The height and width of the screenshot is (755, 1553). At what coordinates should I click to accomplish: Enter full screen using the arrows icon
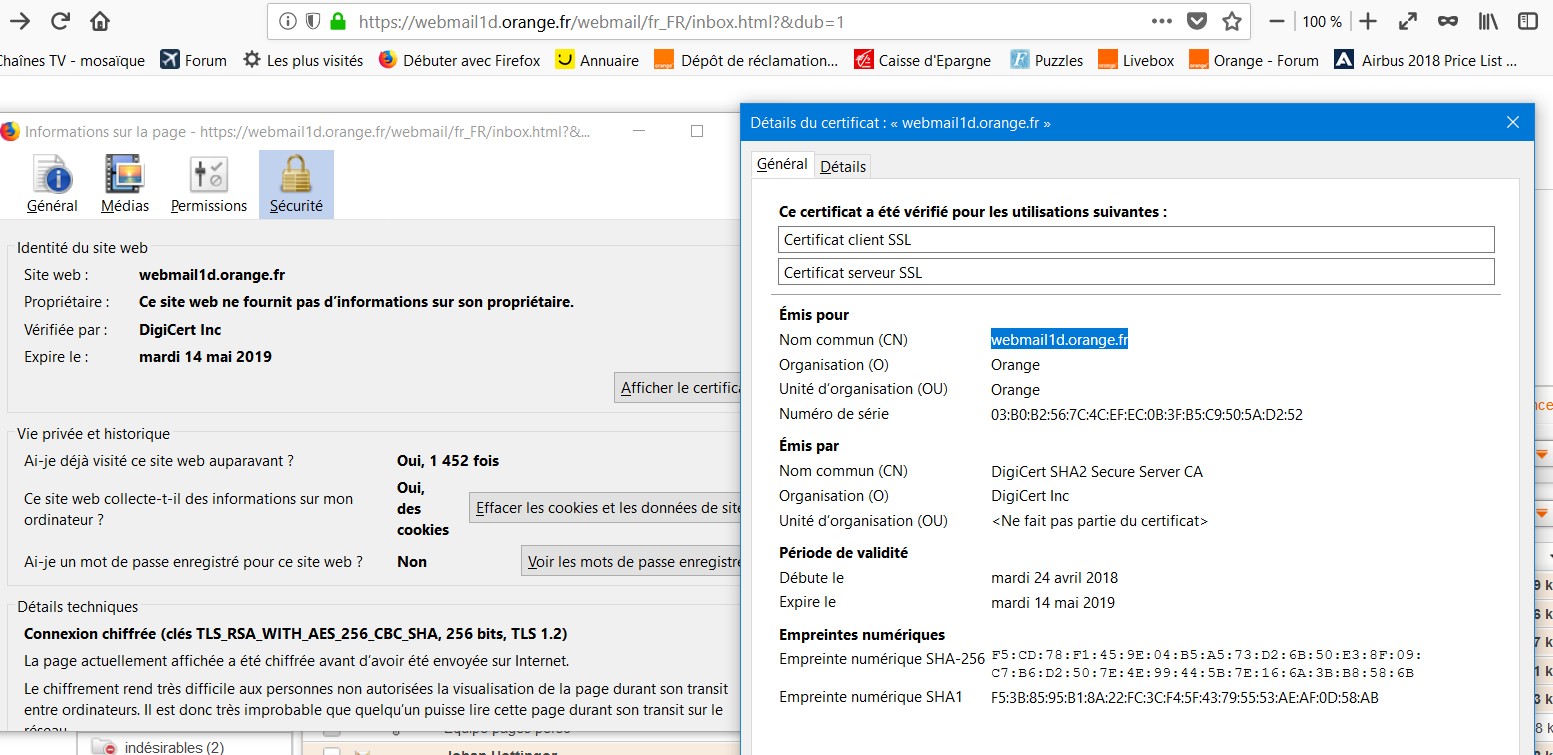coord(1408,21)
